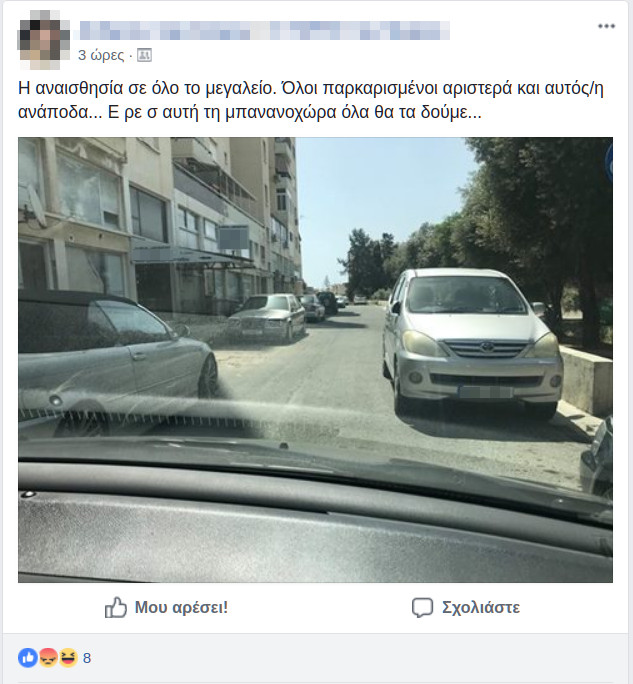This screenshot has height=684, width=633.
Task: Click the speech bubble comment icon
Action: pyautogui.click(x=422, y=607)
